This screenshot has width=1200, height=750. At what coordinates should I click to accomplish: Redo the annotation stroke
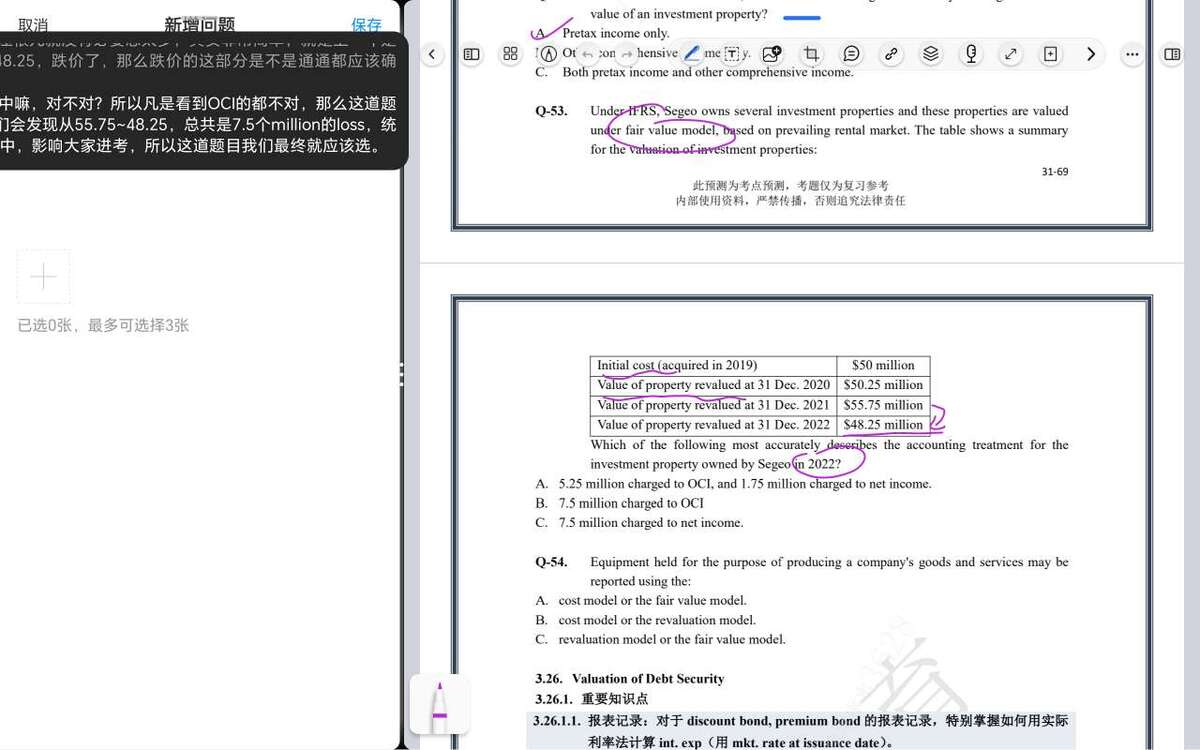coord(627,54)
